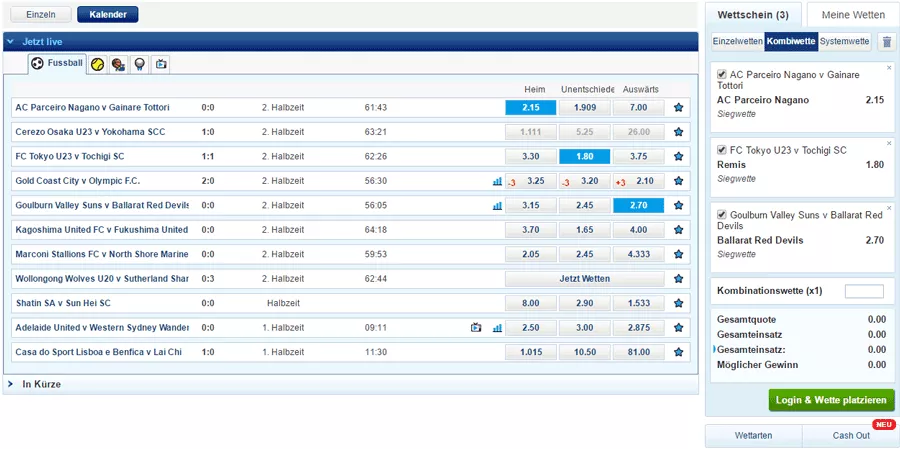Click Login & Wette platzieren button
The width and height of the screenshot is (900, 449).
tap(831, 400)
